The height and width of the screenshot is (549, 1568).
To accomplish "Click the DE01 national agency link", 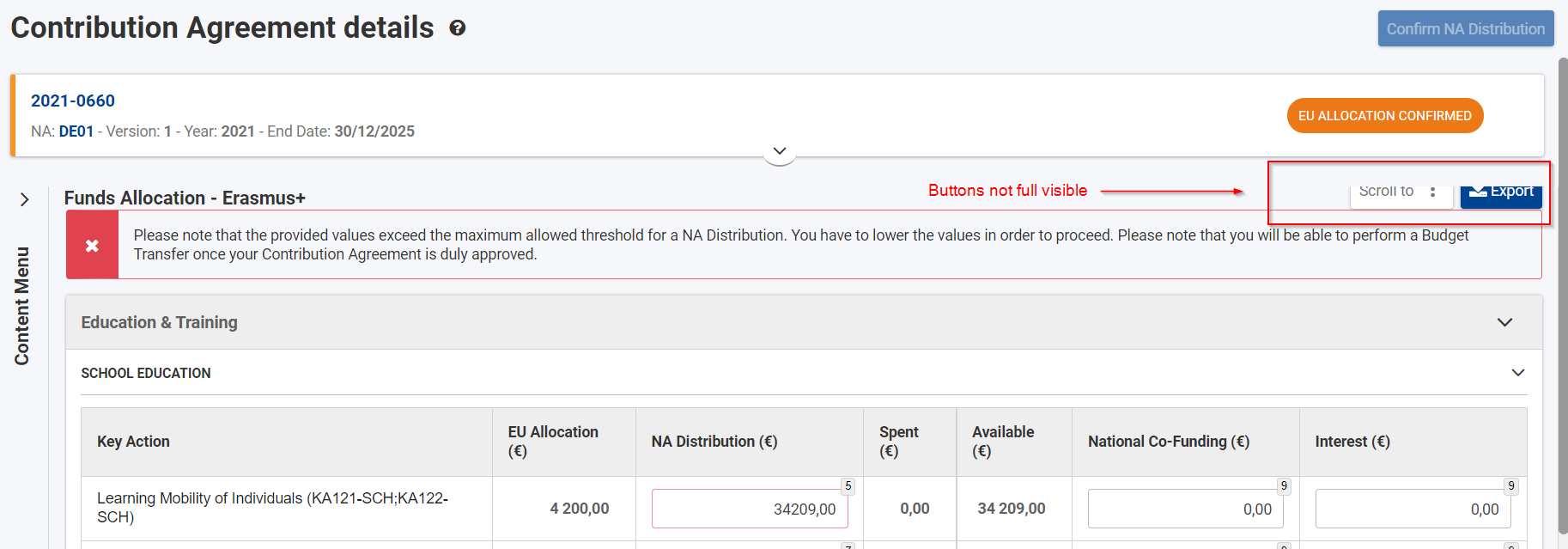I will point(76,131).
